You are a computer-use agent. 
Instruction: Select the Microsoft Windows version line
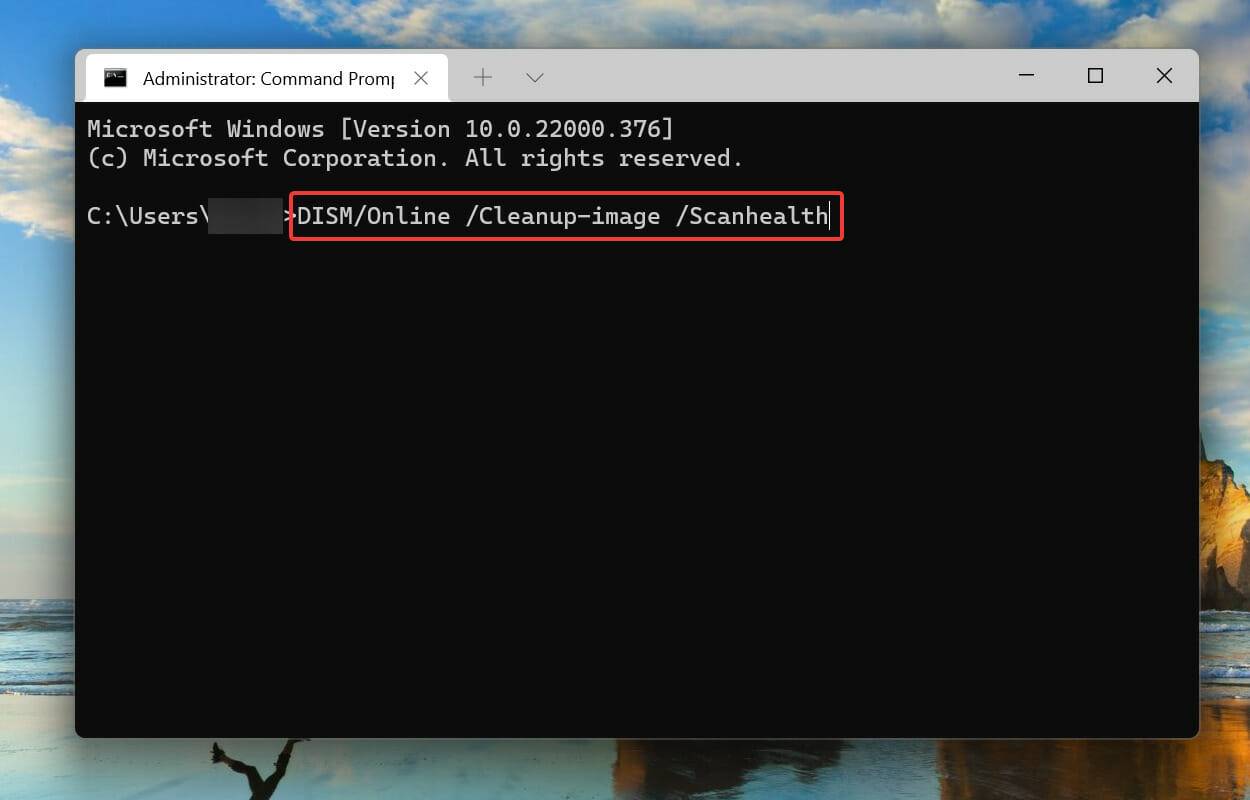pos(380,128)
